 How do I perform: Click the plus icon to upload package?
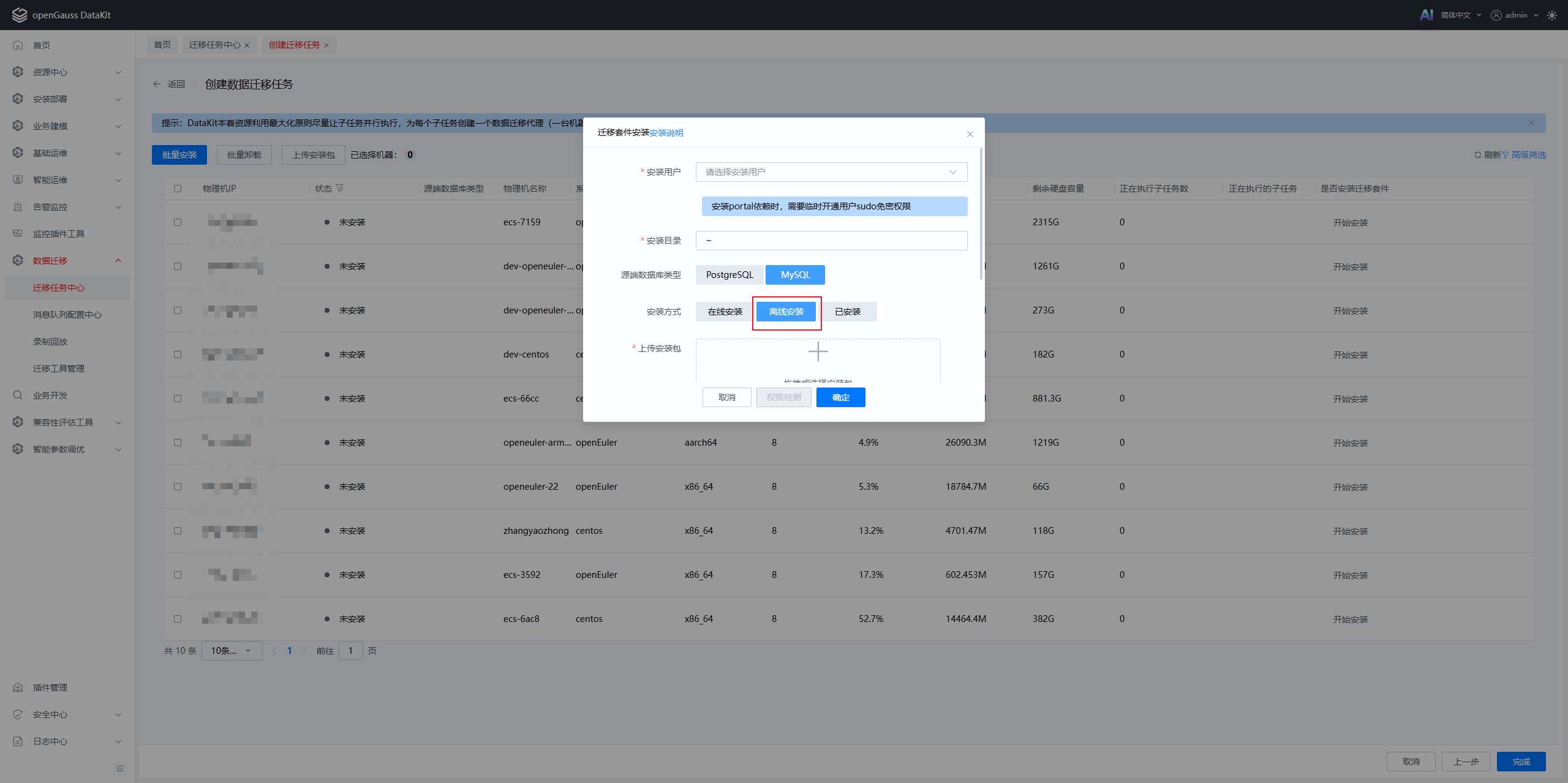tap(818, 351)
